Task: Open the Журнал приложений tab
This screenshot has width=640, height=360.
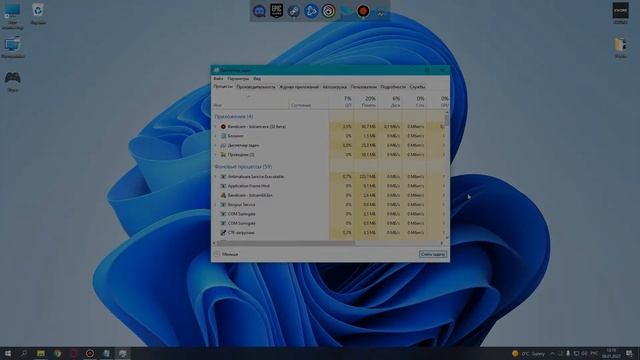Action: 299,87
